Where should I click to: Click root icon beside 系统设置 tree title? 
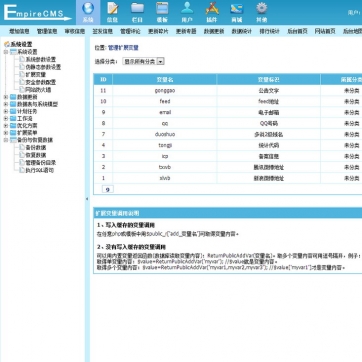(7, 44)
